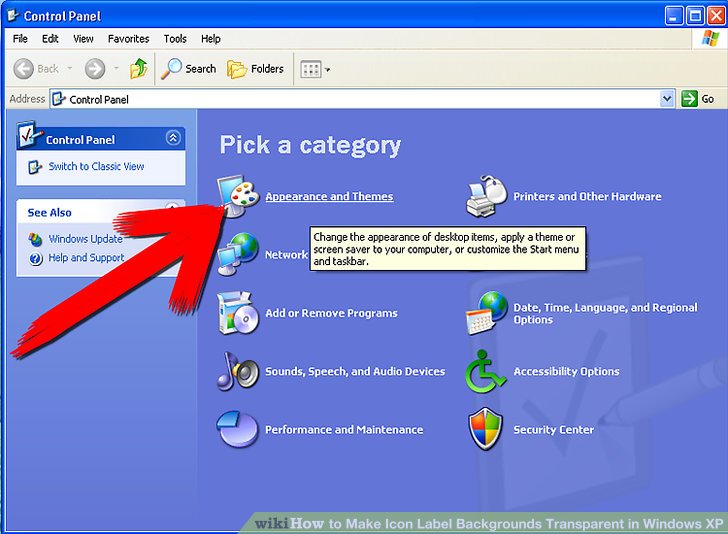Click the Views toolbar icon
The image size is (728, 534).
pyautogui.click(x=311, y=69)
